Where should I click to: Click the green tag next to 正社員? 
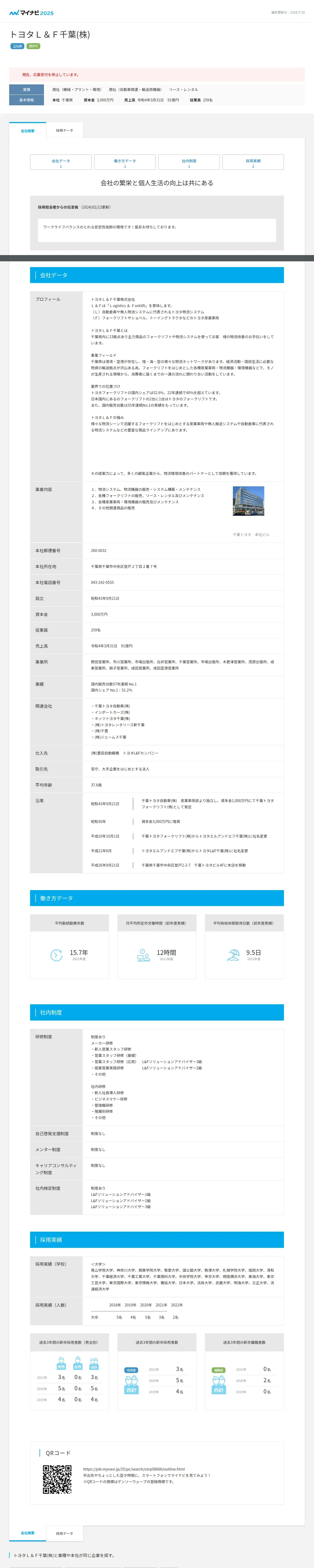tap(33, 46)
